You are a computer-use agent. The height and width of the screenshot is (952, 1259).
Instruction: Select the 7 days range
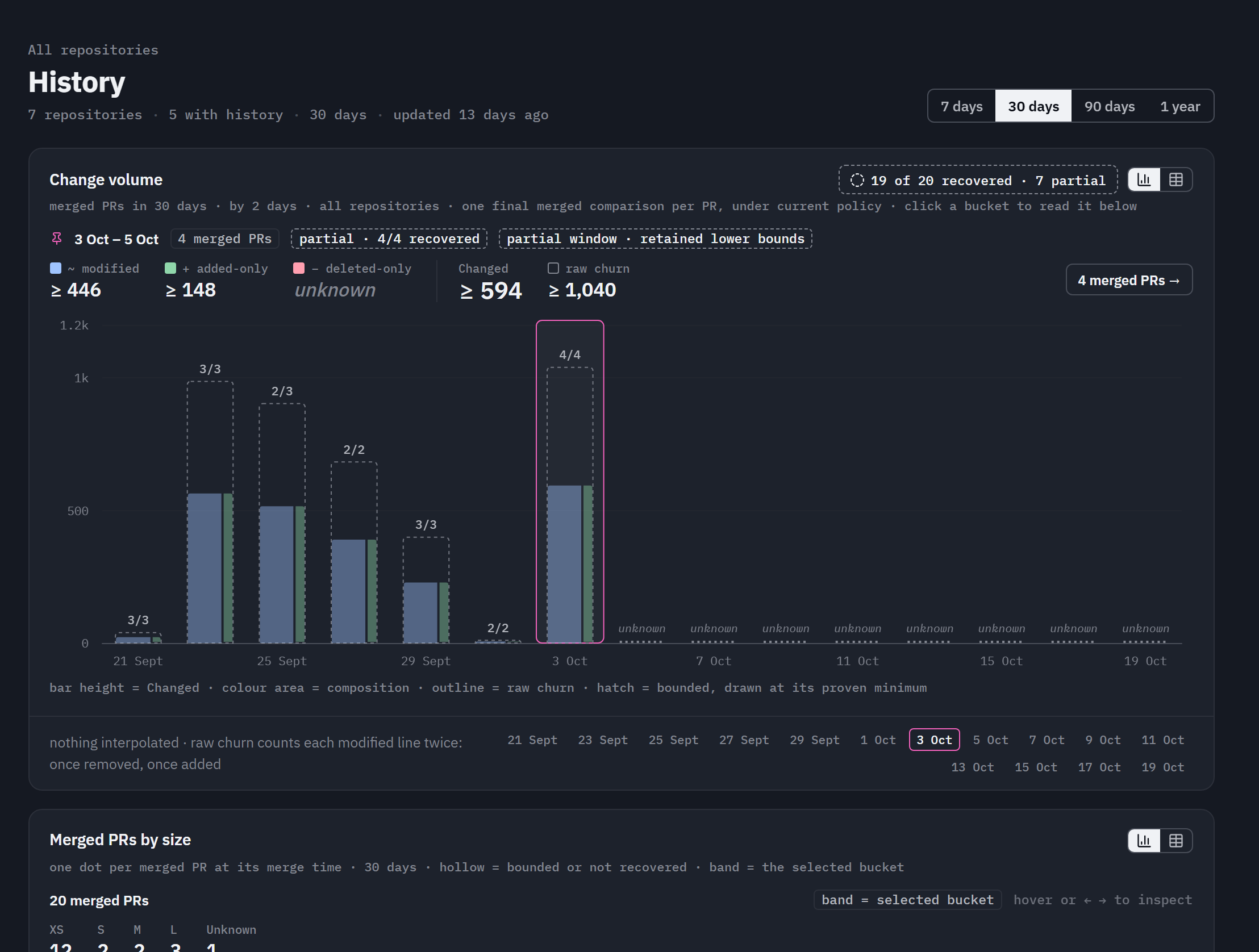[x=961, y=106]
